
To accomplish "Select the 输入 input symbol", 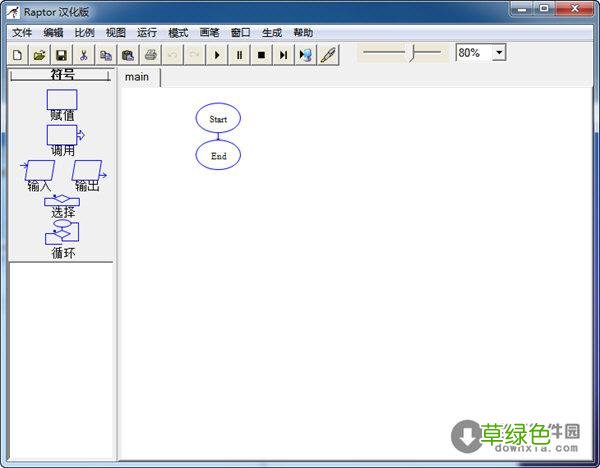I will point(40,172).
